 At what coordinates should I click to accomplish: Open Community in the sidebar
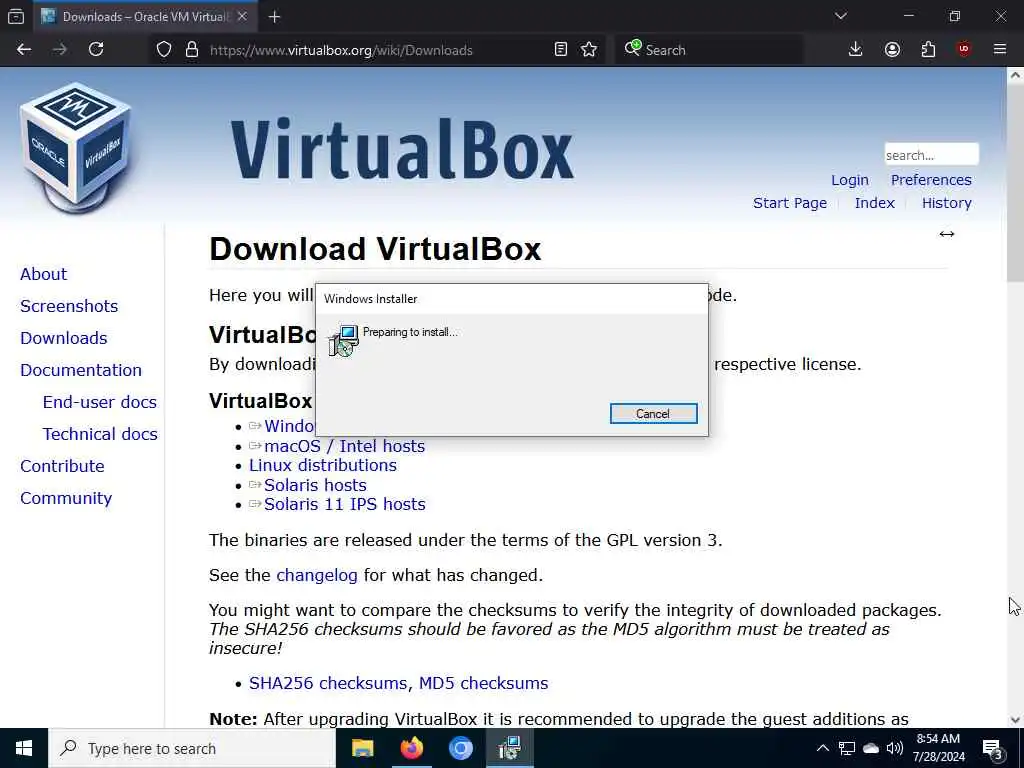click(67, 498)
